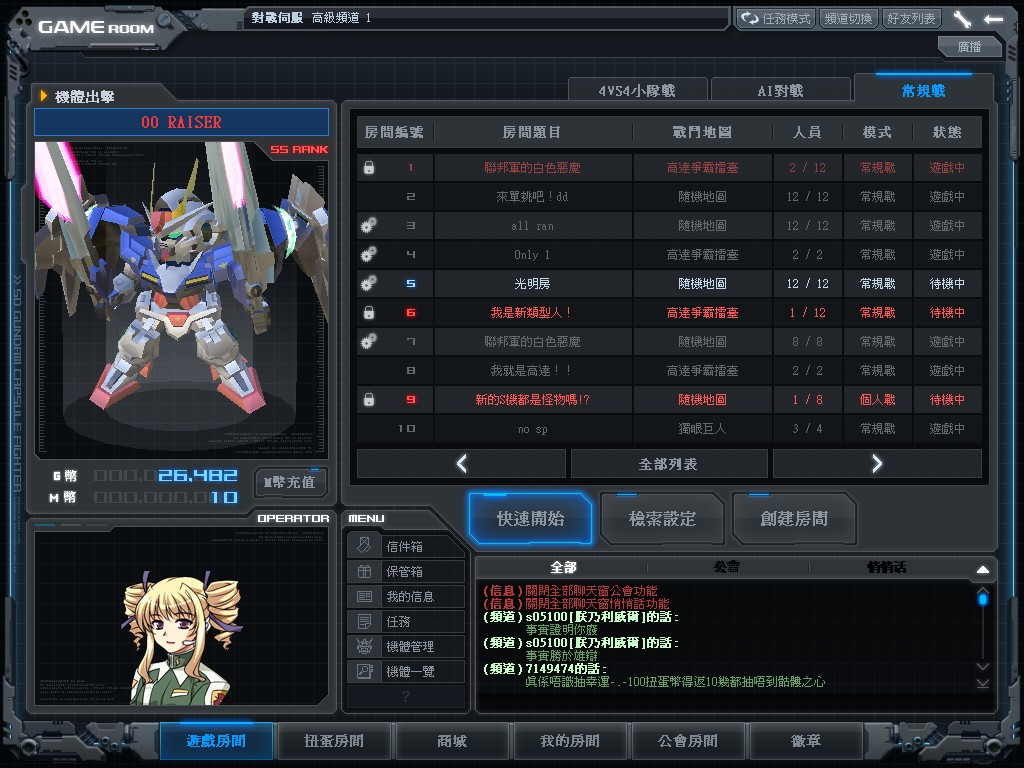Click the back arrow icon at top right
The width and height of the screenshot is (1024, 768).
pos(993,19)
